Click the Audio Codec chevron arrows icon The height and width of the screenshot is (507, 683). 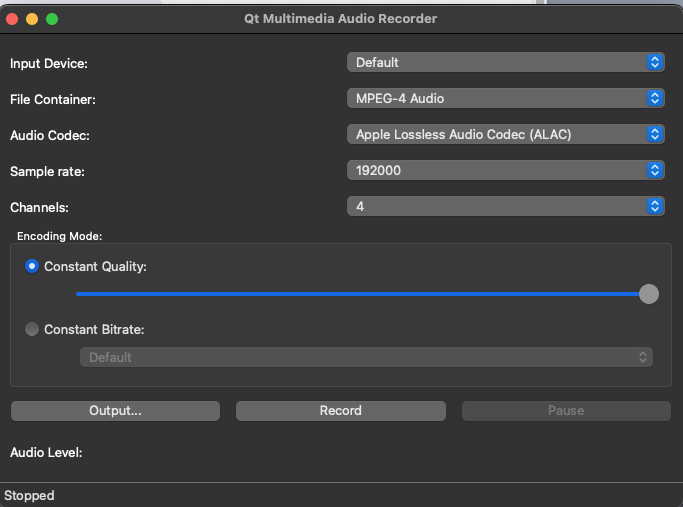click(655, 134)
